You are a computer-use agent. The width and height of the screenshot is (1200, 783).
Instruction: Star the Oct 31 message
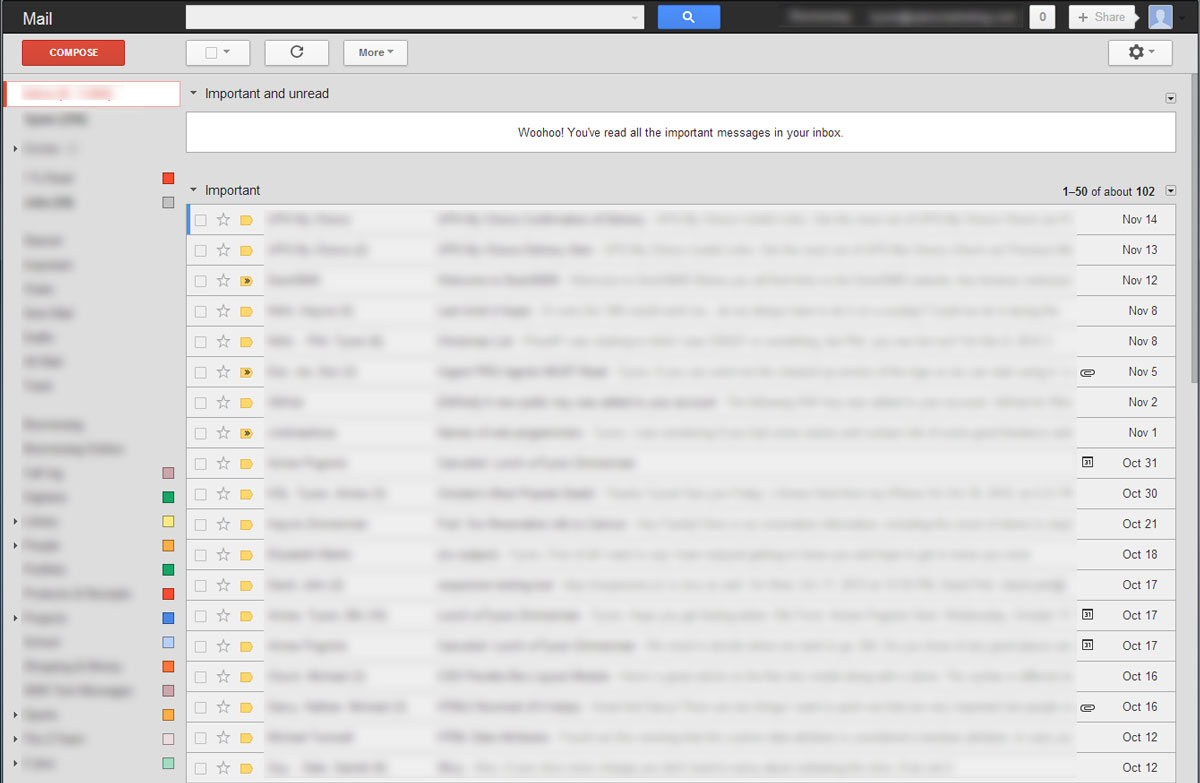223,464
